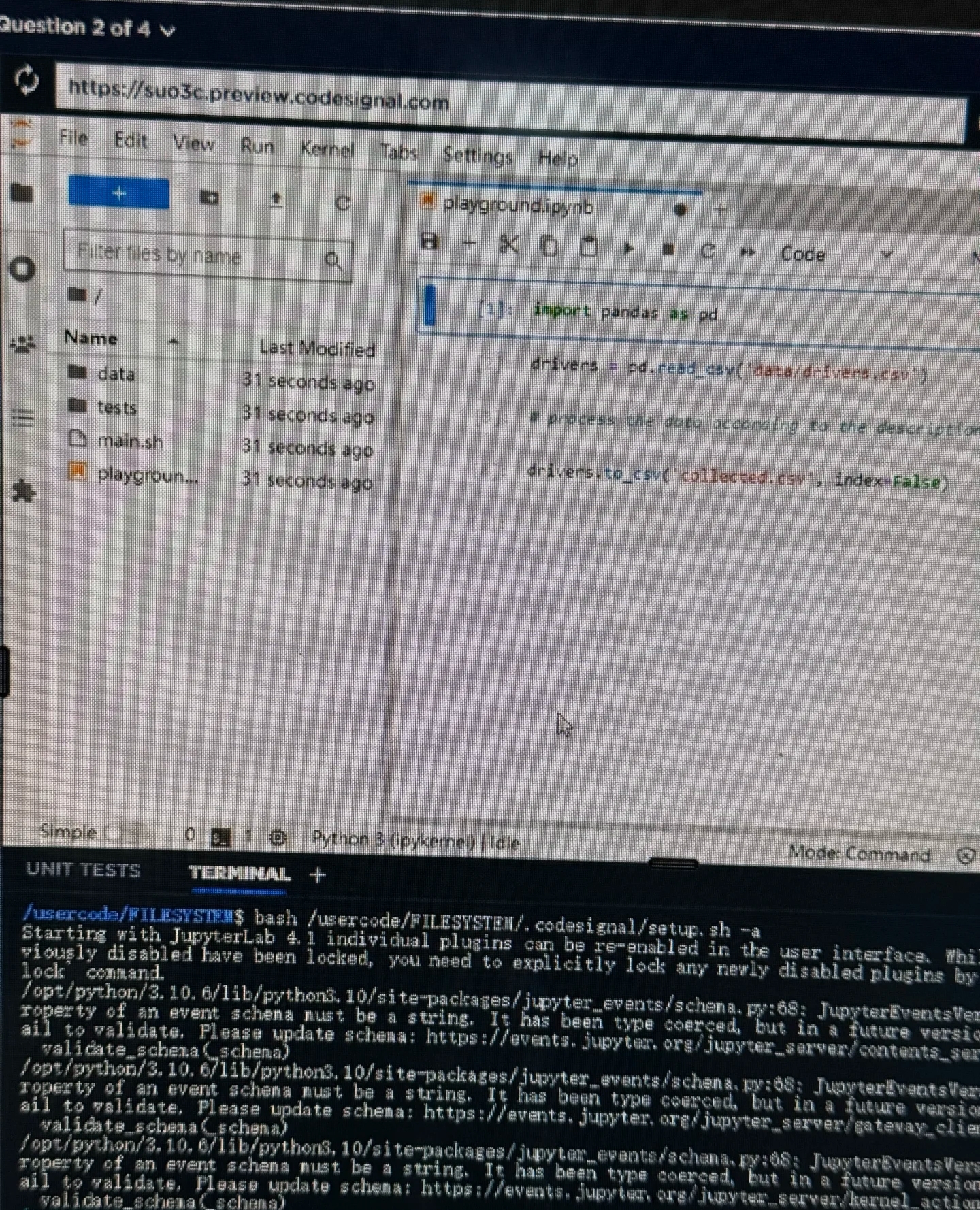Open the Edit menu
This screenshot has width=980, height=1210.
(x=131, y=140)
